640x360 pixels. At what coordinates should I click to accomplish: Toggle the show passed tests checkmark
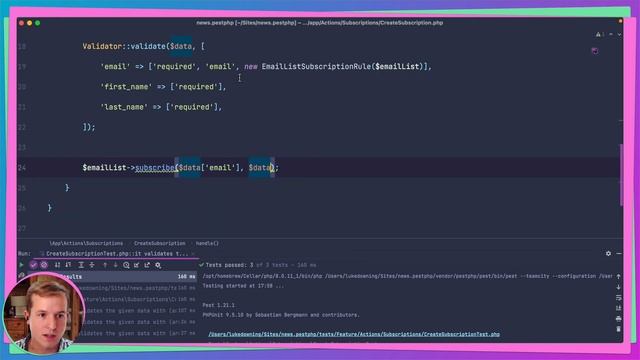pyautogui.click(x=33, y=265)
